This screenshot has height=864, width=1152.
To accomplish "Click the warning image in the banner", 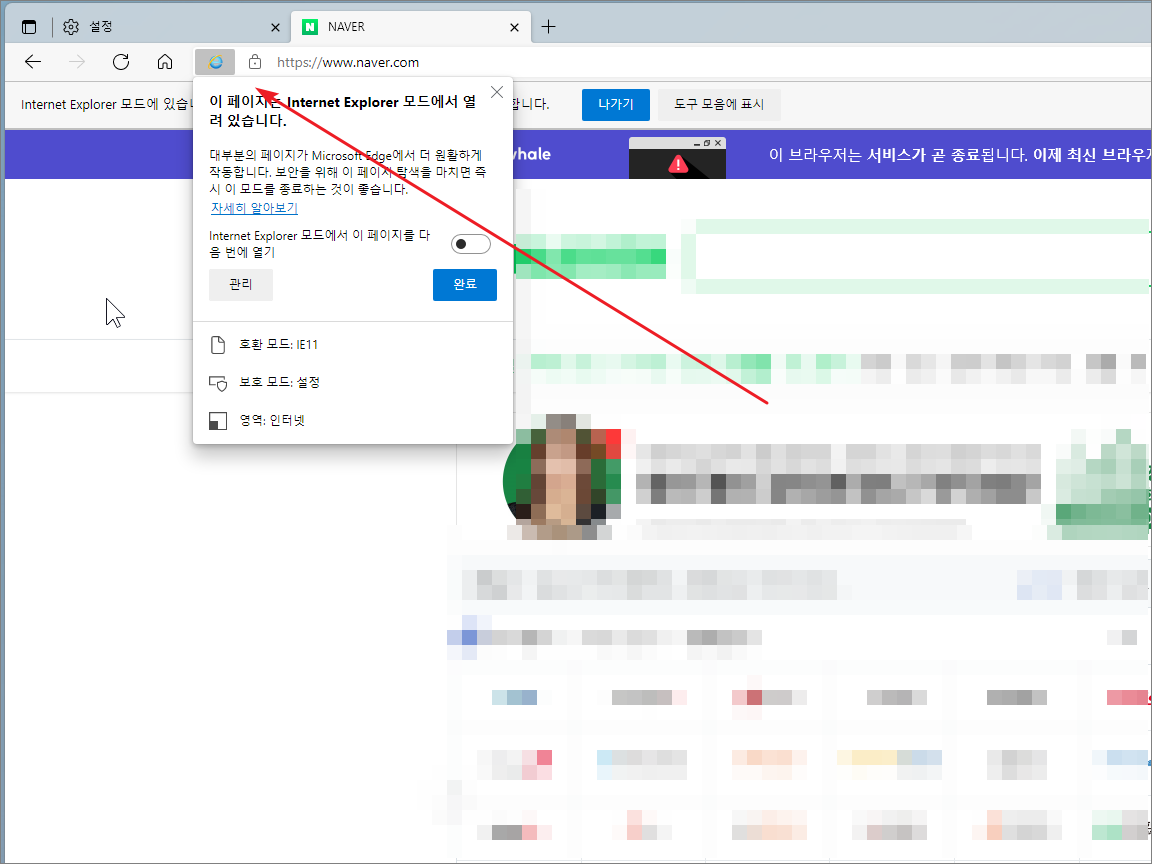I will coord(677,158).
